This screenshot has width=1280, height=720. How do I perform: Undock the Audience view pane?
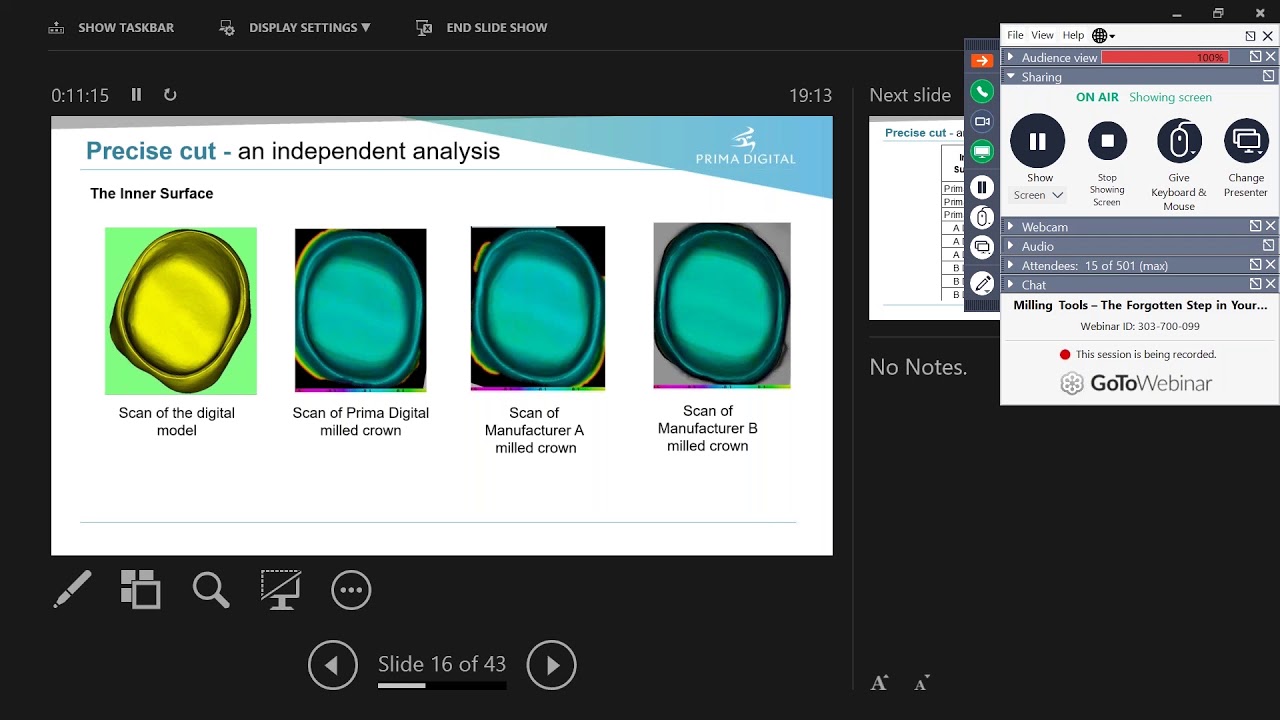point(1255,58)
